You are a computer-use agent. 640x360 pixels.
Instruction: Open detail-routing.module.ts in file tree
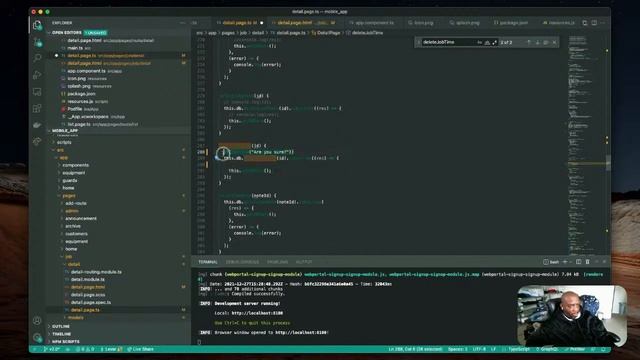(96, 272)
